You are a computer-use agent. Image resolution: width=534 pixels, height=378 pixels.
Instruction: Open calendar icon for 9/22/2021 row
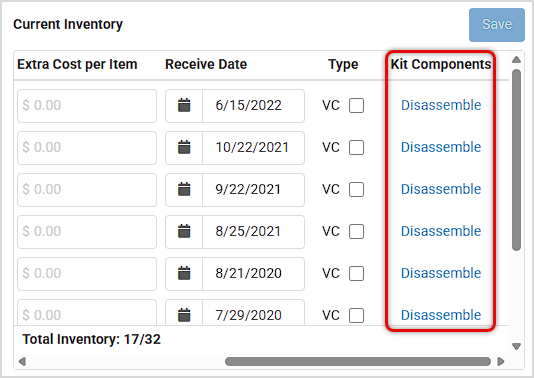click(184, 189)
